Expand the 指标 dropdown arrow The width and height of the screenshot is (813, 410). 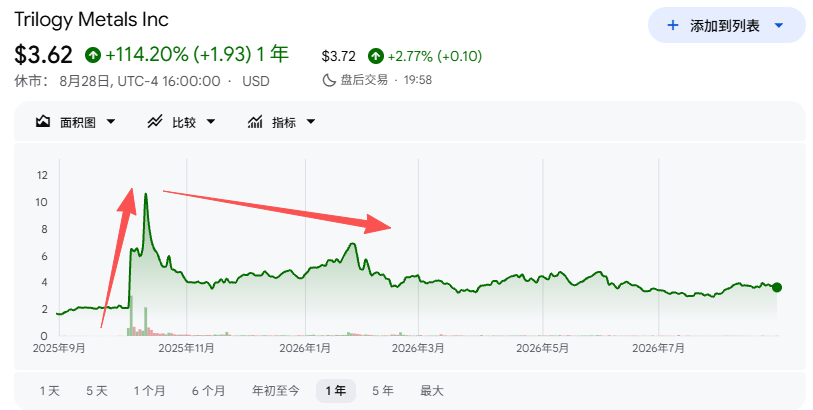[x=311, y=122]
